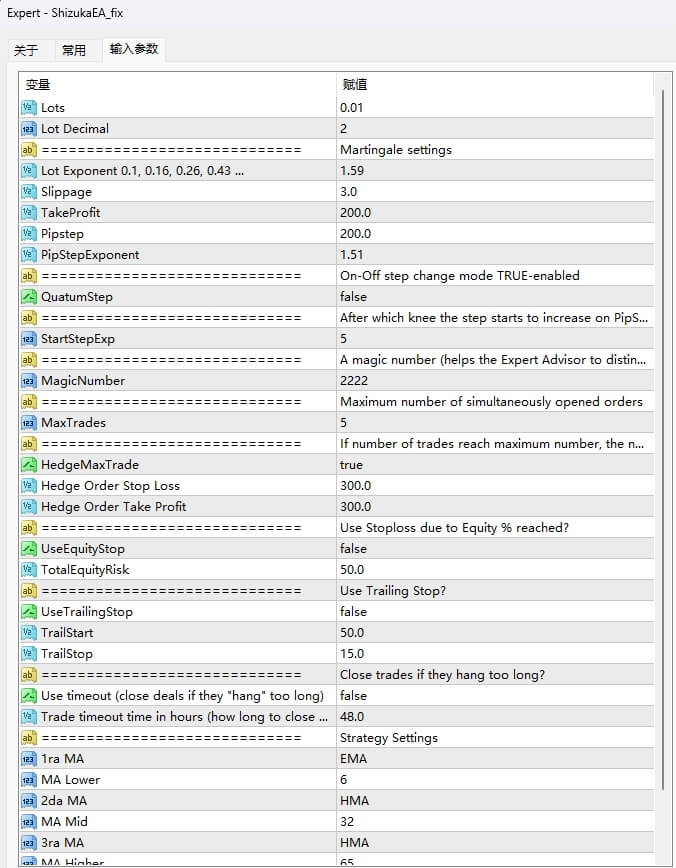Click the TotalEquityRisk variable icon
676x868 pixels.
point(29,570)
